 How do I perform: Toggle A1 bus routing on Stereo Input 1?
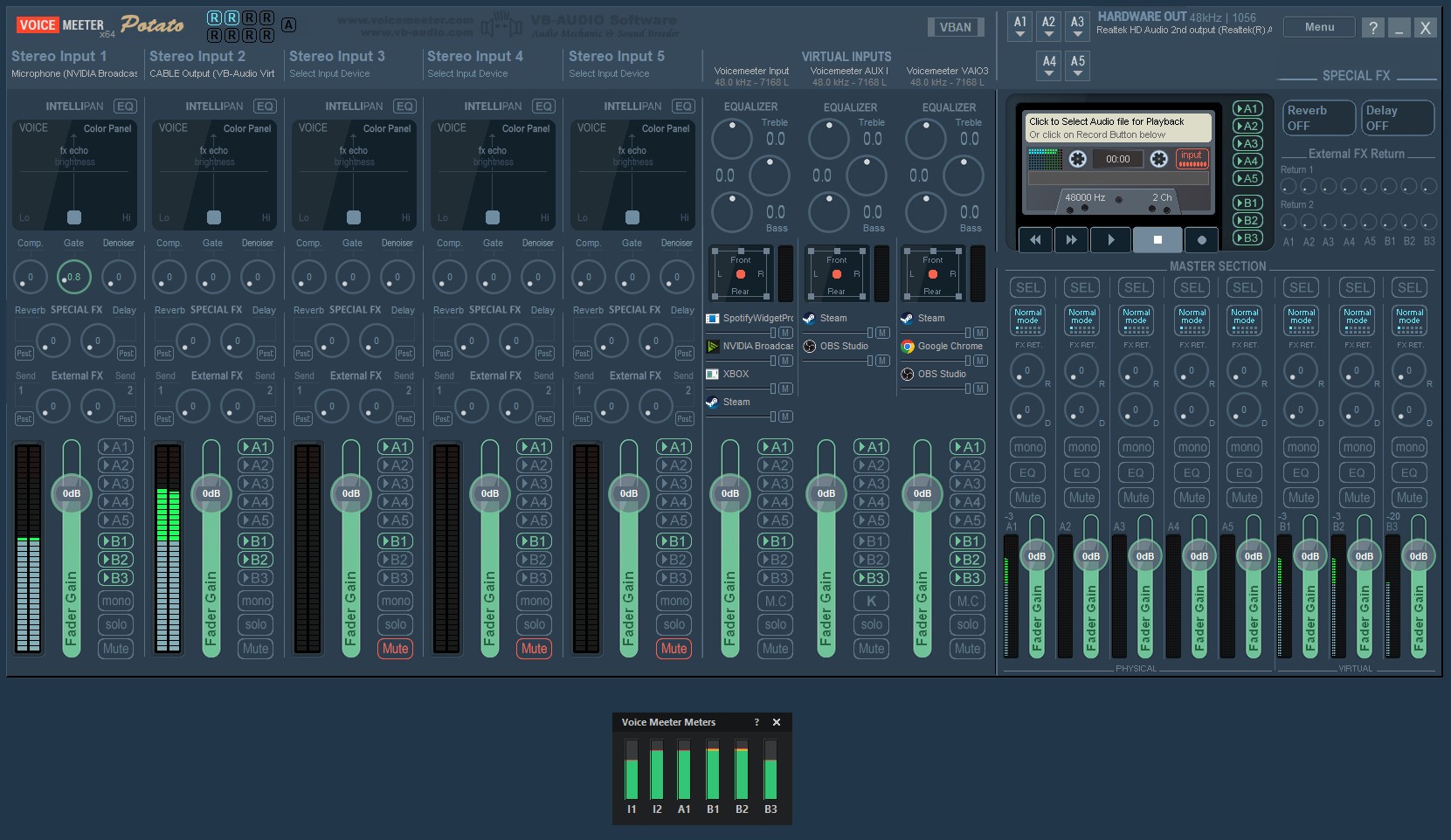(115, 447)
